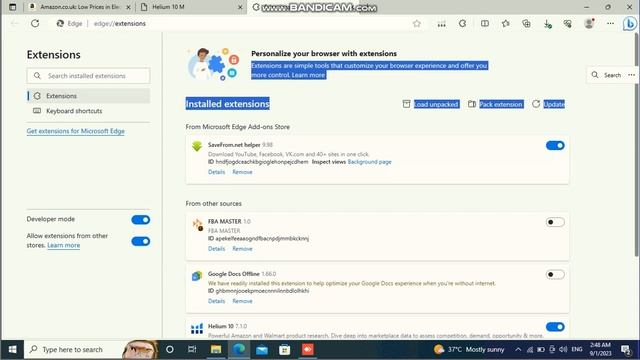The height and width of the screenshot is (360, 640).
Task: Select Extensions in the left sidebar
Action: tap(88, 96)
